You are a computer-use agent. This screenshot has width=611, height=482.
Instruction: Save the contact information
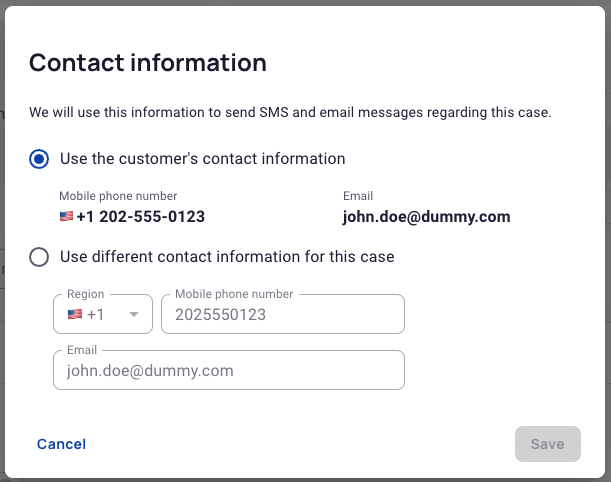pos(547,444)
